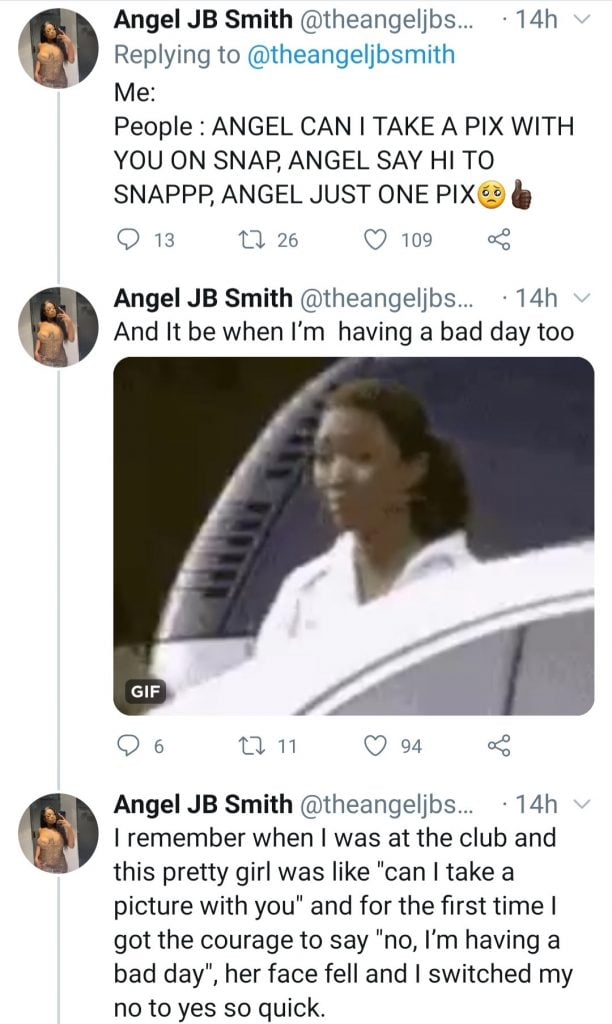Play the GIF of woman in car
This screenshot has width=612, height=1024.
354,535
